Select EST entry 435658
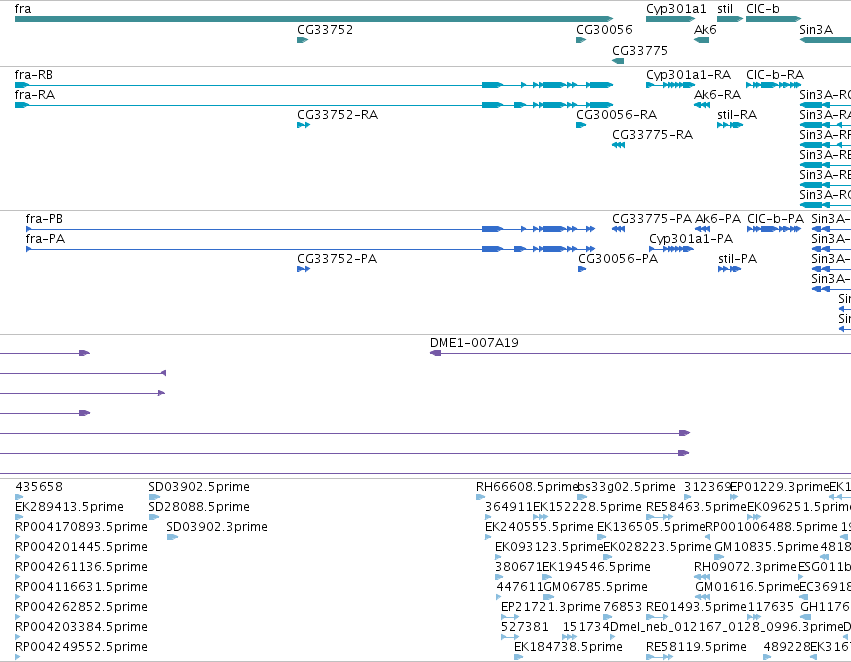851x662 pixels. click(39, 487)
